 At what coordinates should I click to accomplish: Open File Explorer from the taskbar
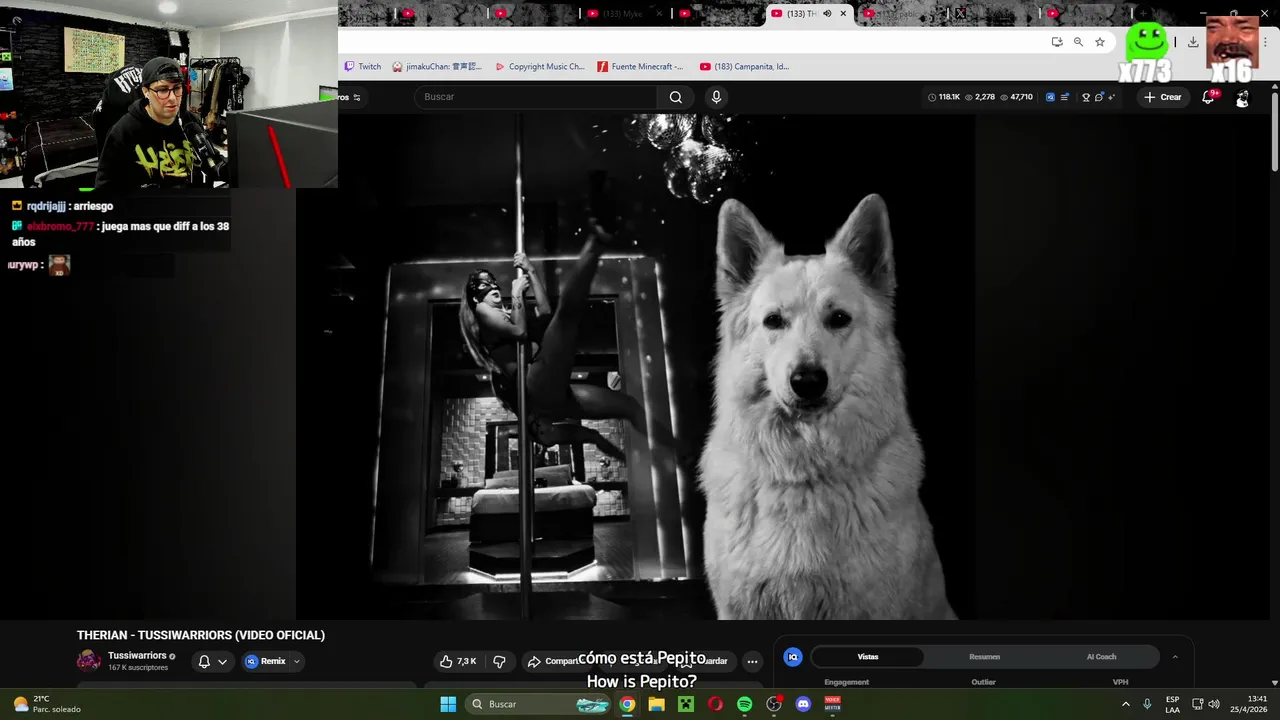656,704
